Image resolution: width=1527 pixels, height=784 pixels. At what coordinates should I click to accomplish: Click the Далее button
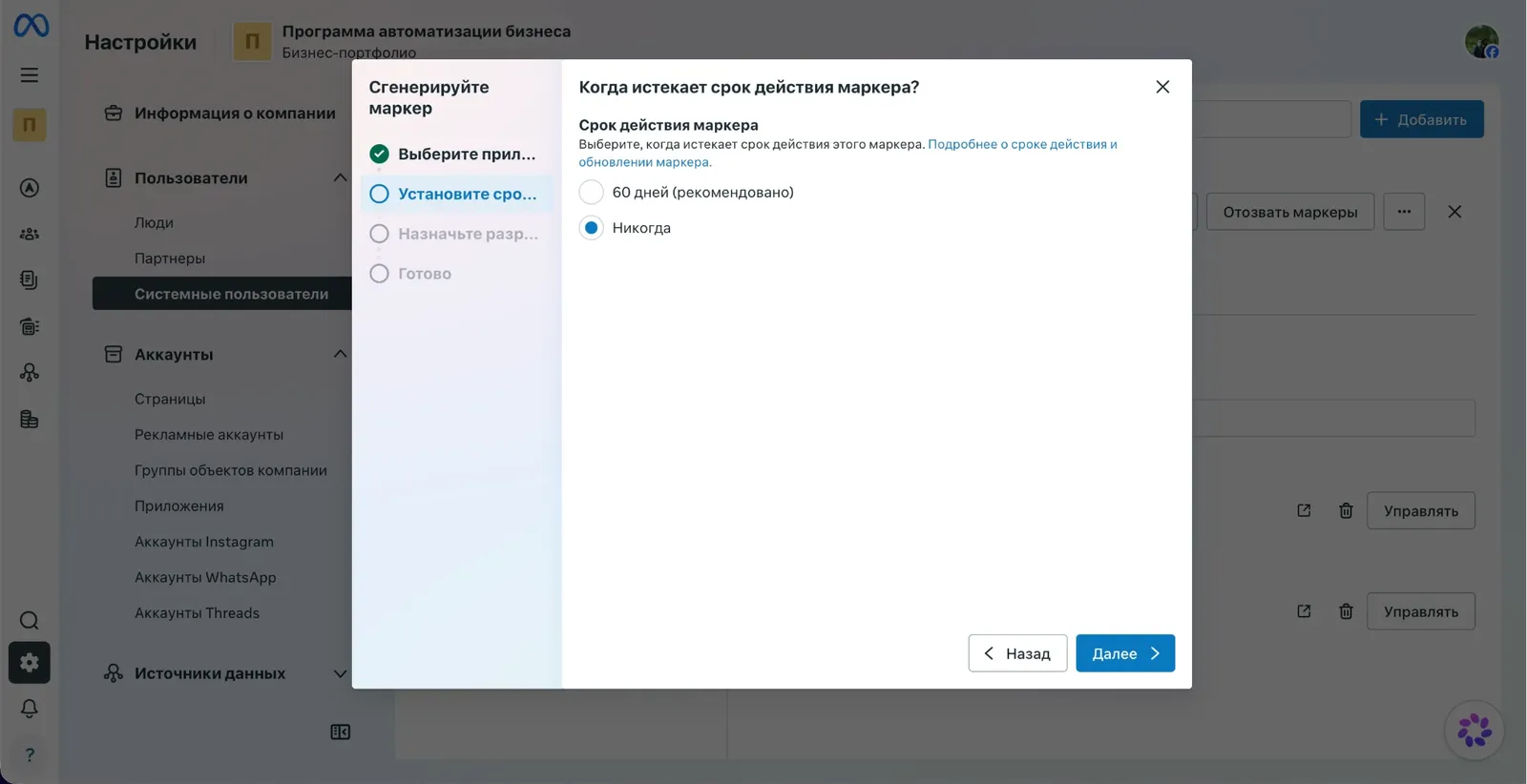click(1125, 653)
